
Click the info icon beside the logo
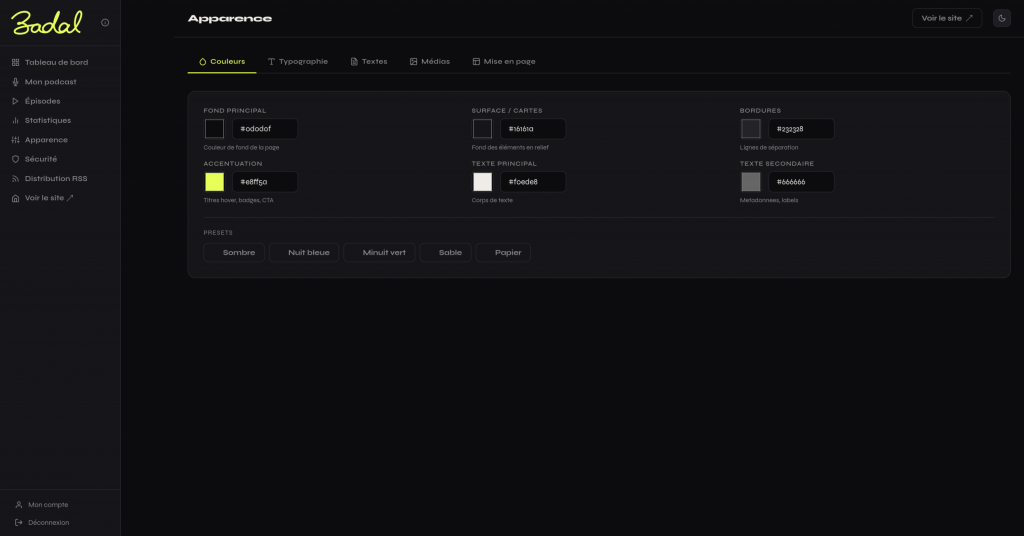(x=105, y=22)
